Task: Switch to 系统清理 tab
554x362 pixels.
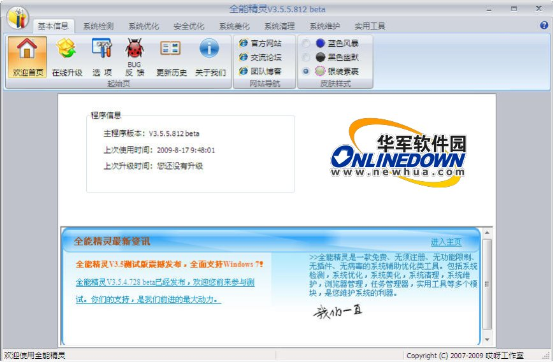Action: tap(279, 26)
